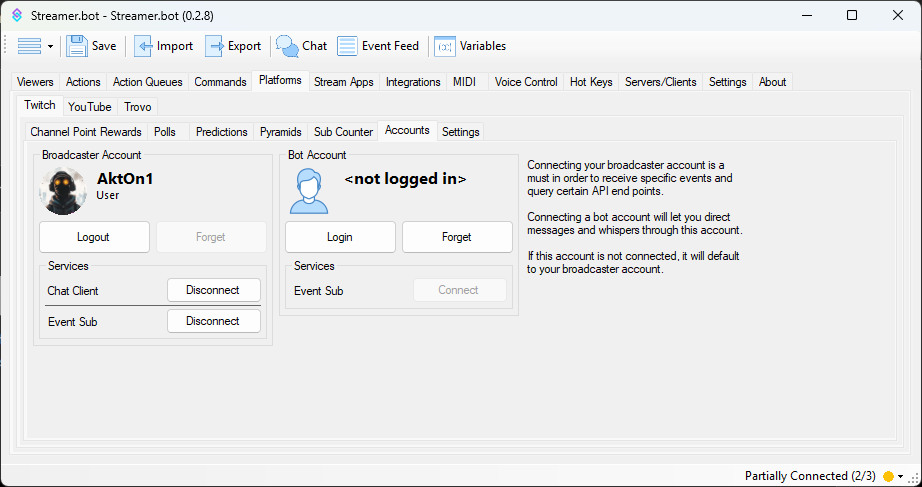922x487 pixels.
Task: Click the Export toolbar icon
Action: tap(214, 46)
